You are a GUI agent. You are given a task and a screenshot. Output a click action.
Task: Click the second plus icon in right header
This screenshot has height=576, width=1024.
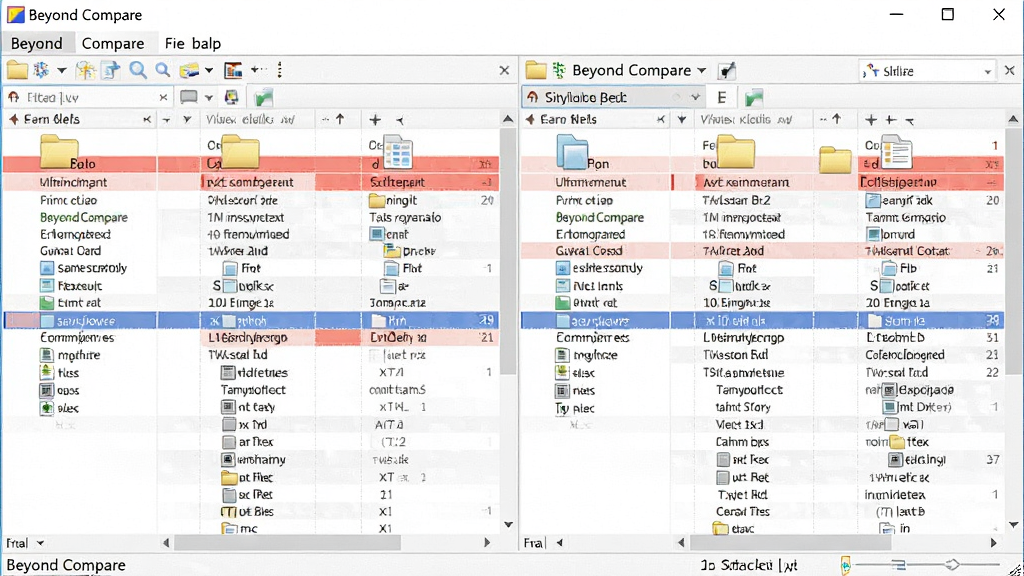tap(890, 120)
